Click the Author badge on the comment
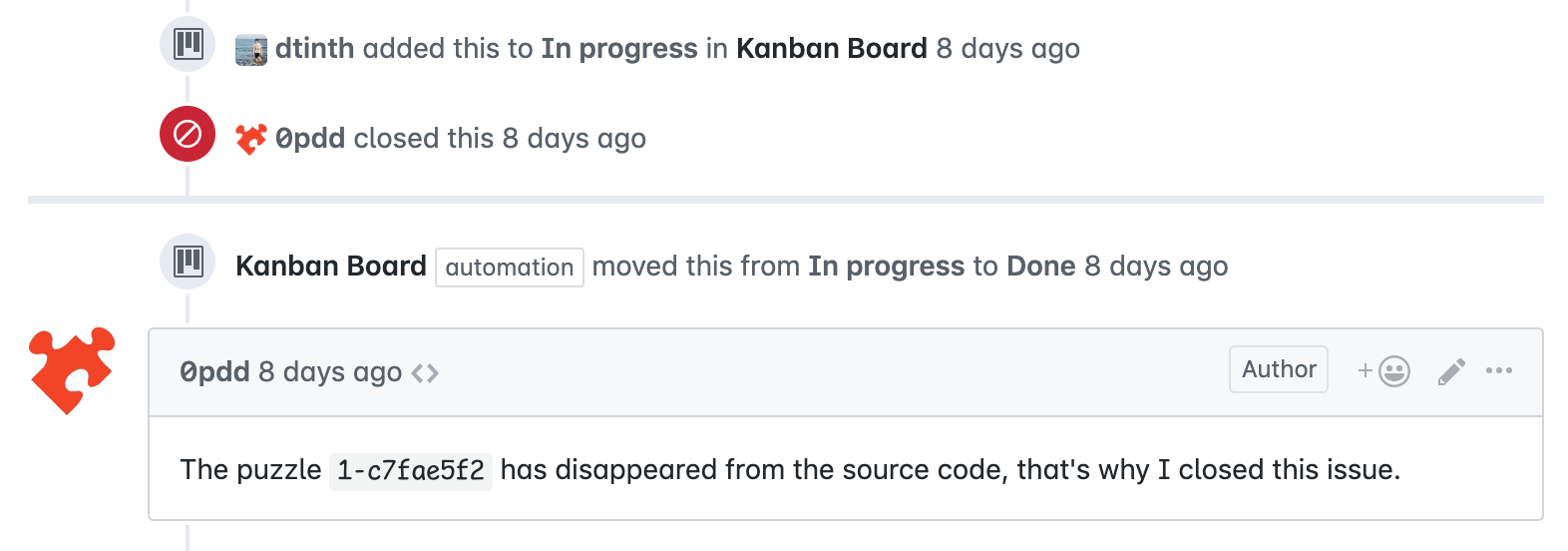This screenshot has width=1568, height=551. [x=1278, y=369]
